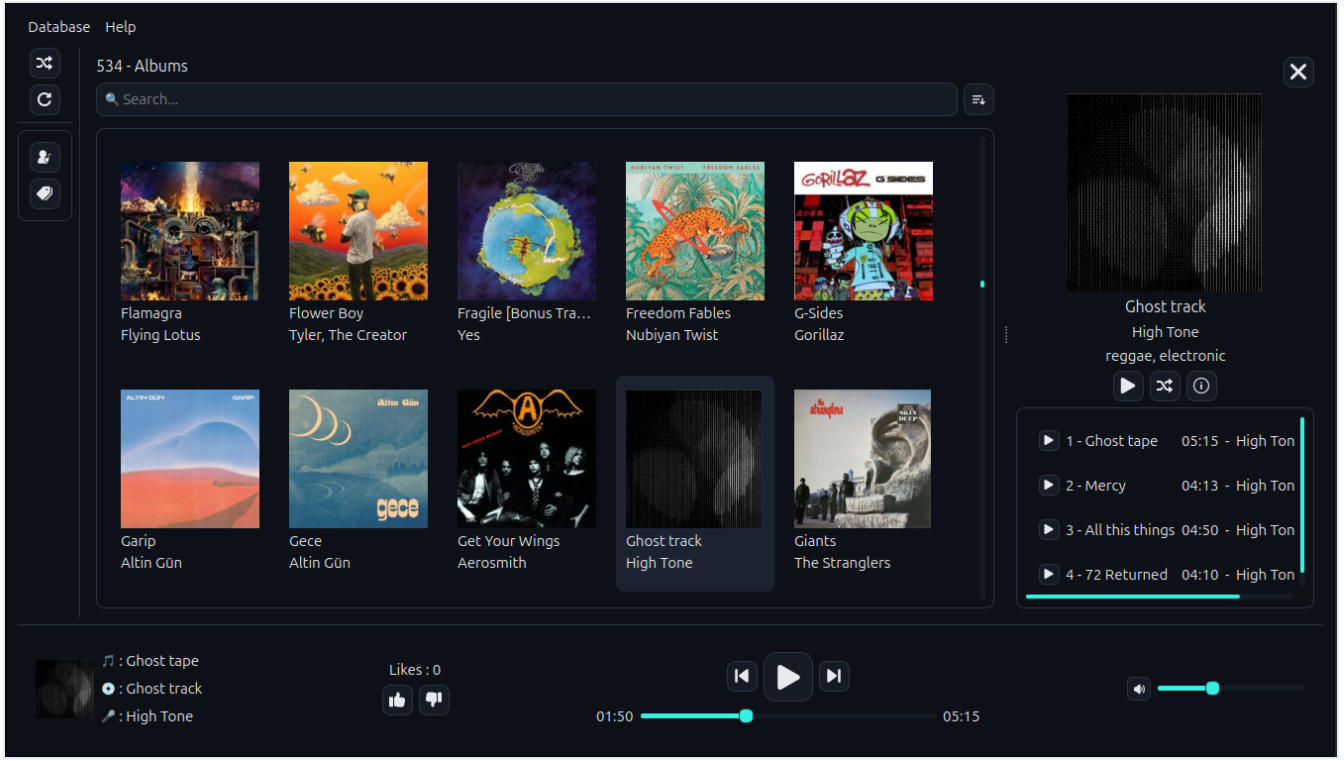Open the tags view icon in the sidebar
1344x761 pixels.
44,193
